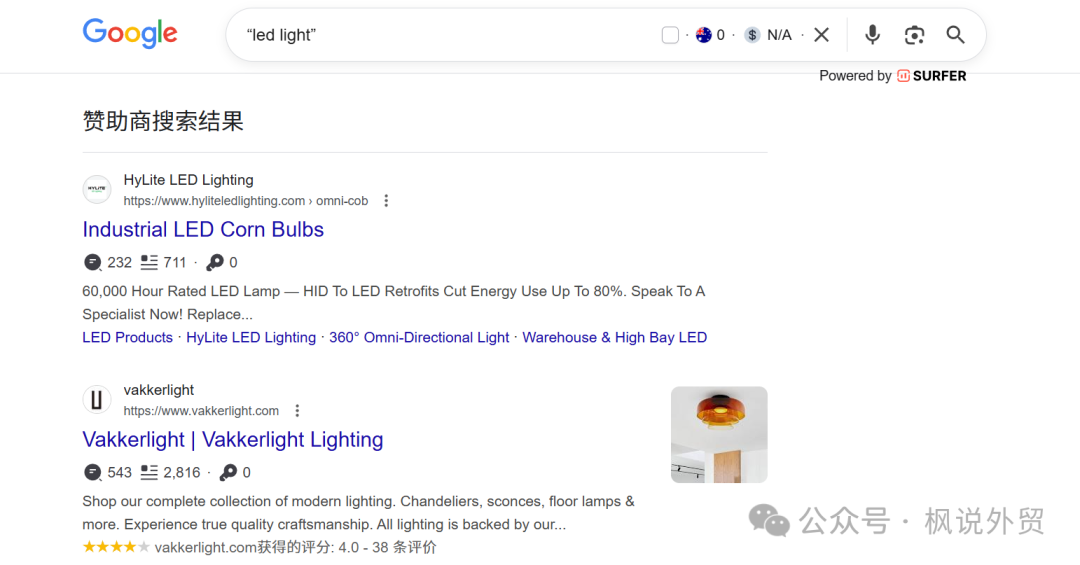This screenshot has height=565, width=1080.
Task: Clear the search box text
Action: tap(821, 35)
